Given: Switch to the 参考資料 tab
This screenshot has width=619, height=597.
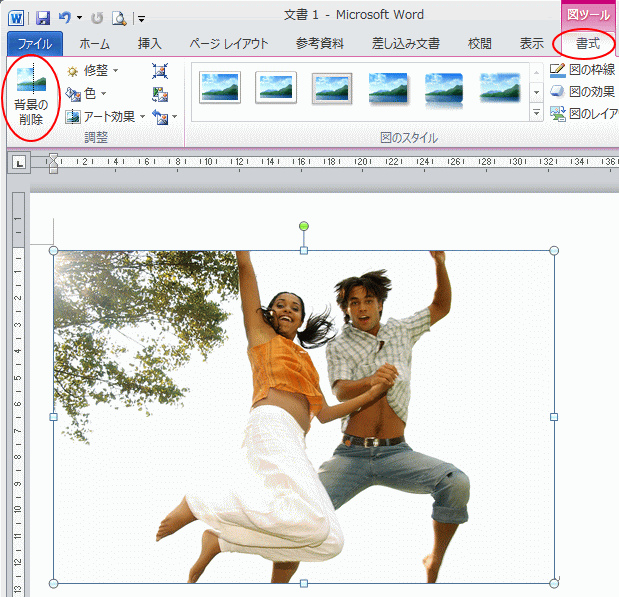Looking at the screenshot, I should tap(320, 44).
